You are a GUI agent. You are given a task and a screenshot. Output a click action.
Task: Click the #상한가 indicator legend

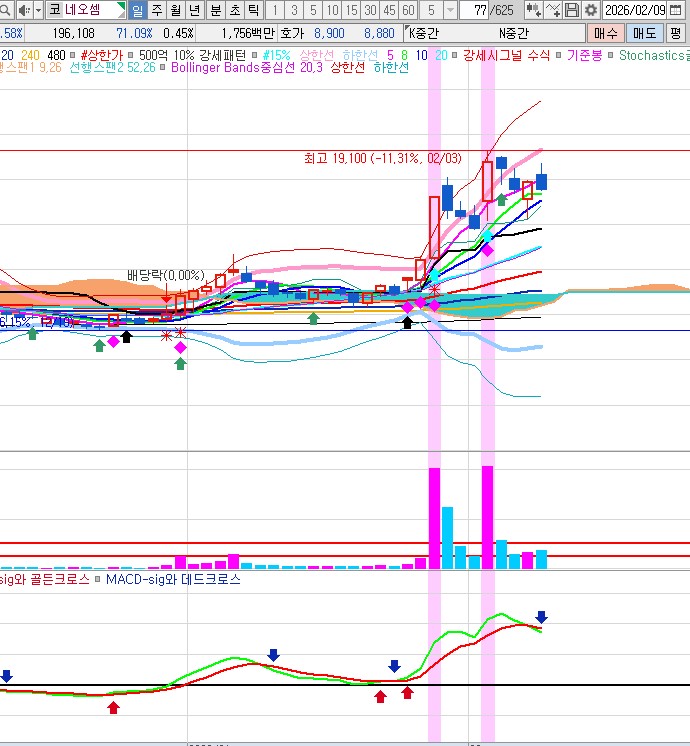point(102,55)
